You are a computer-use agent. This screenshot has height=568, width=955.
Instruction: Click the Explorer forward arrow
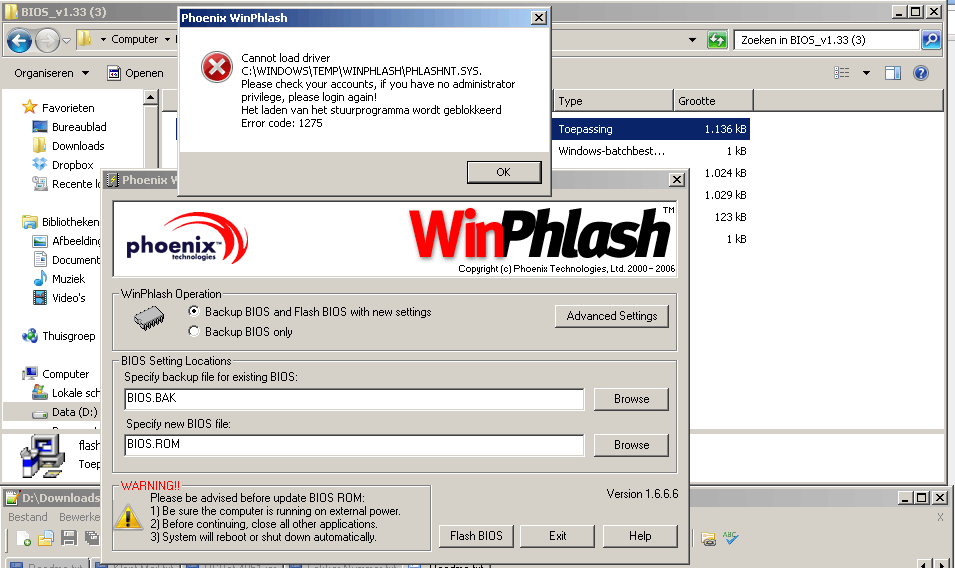pos(47,41)
